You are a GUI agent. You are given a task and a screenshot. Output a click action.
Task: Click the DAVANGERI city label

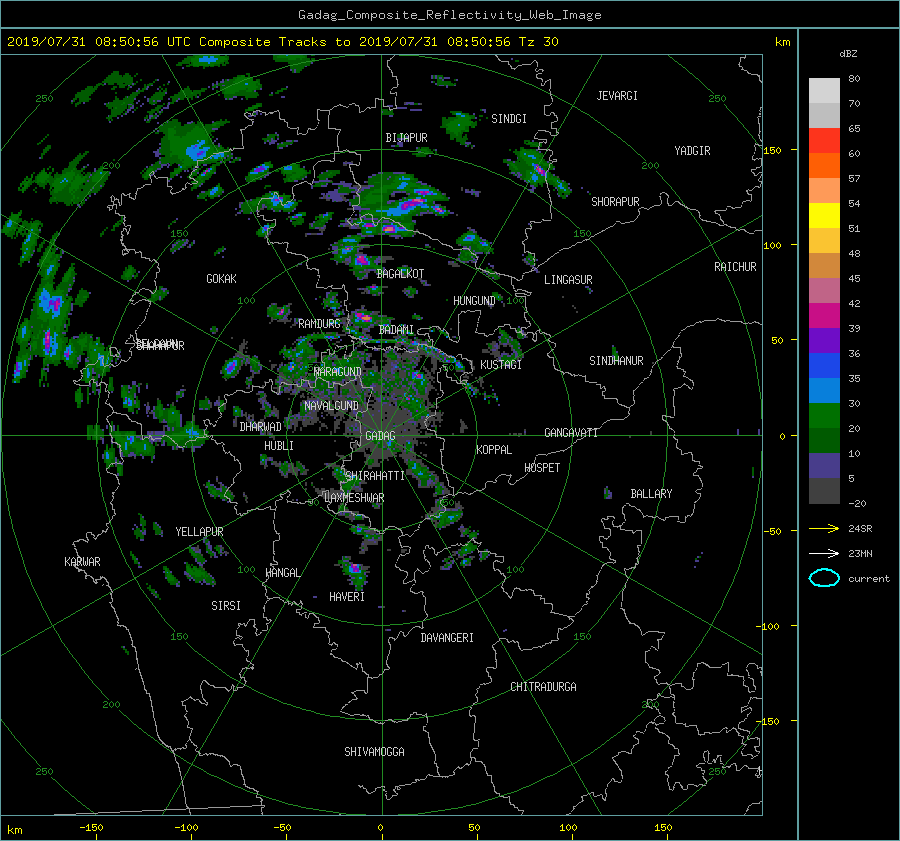pyautogui.click(x=447, y=638)
